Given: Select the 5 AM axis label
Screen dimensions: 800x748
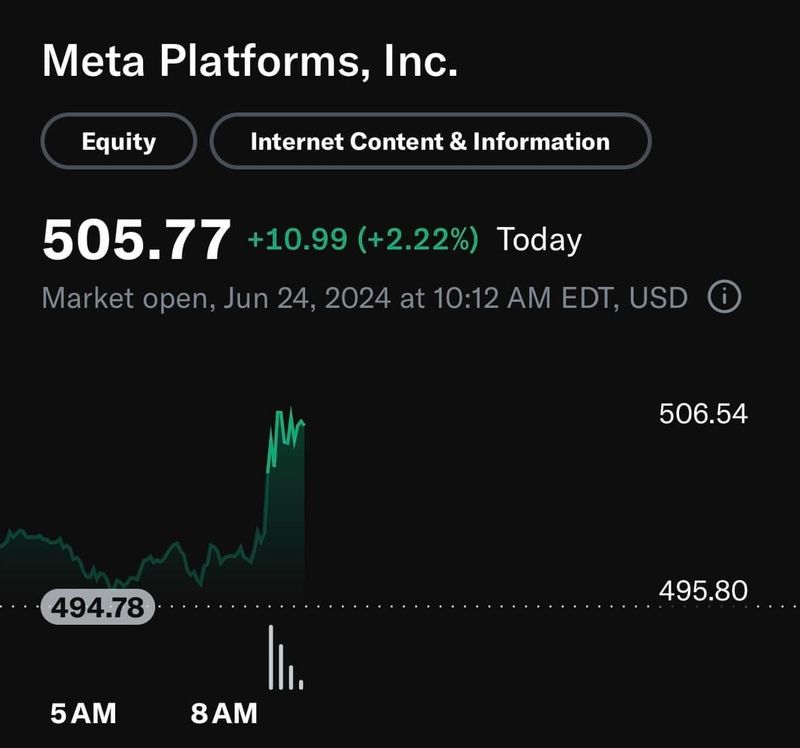Looking at the screenshot, I should (83, 714).
